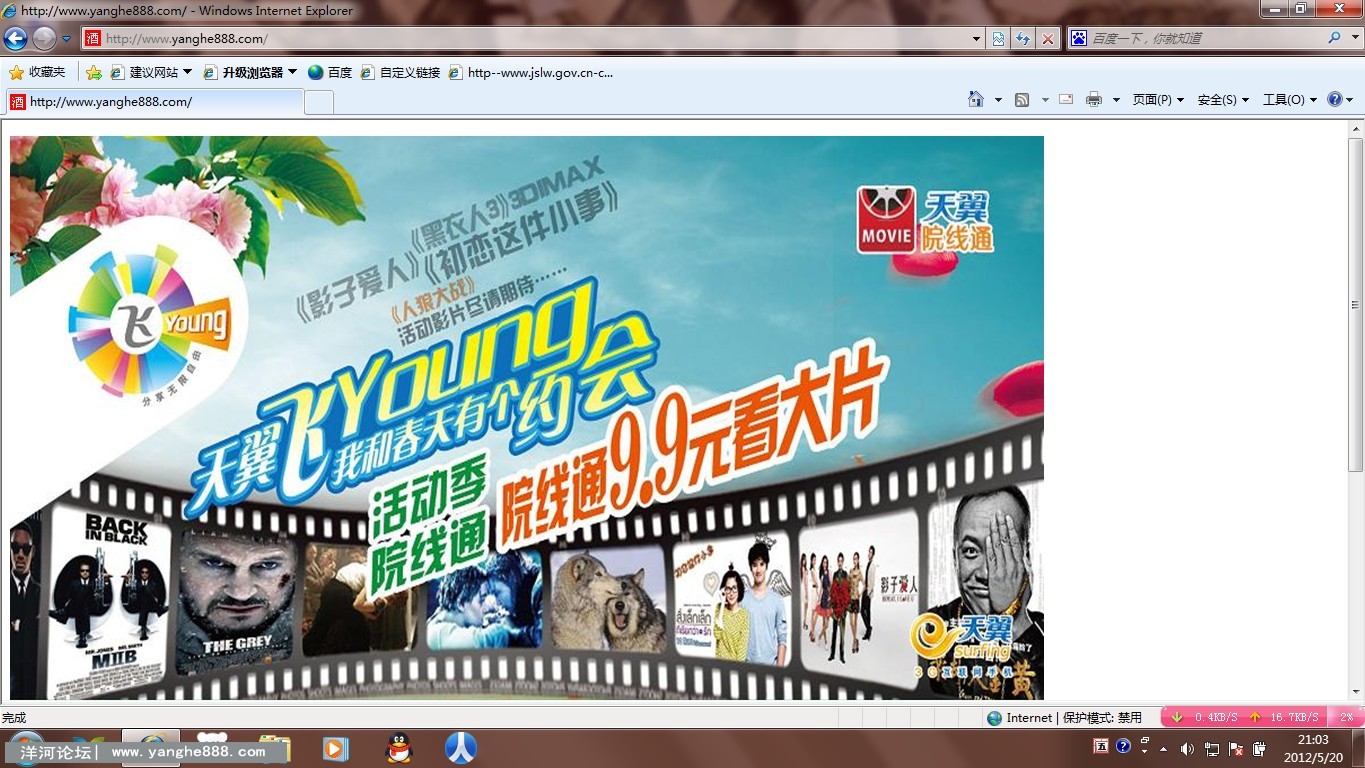Open the http--www.jslw.gov.cn favorites link
Screen dimensions: 1365x768
(x=531, y=72)
